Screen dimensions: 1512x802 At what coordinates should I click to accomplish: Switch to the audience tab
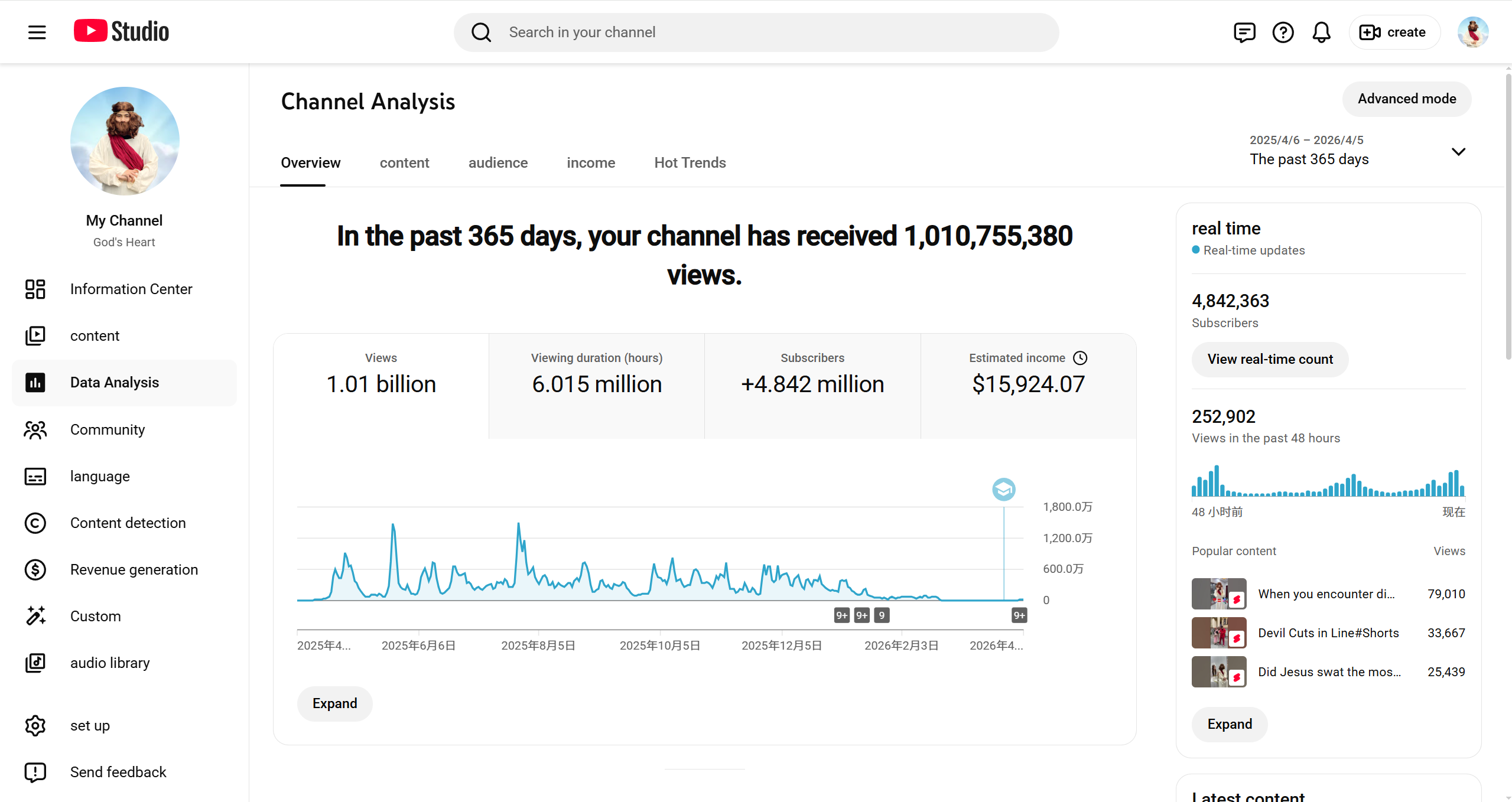(x=498, y=162)
